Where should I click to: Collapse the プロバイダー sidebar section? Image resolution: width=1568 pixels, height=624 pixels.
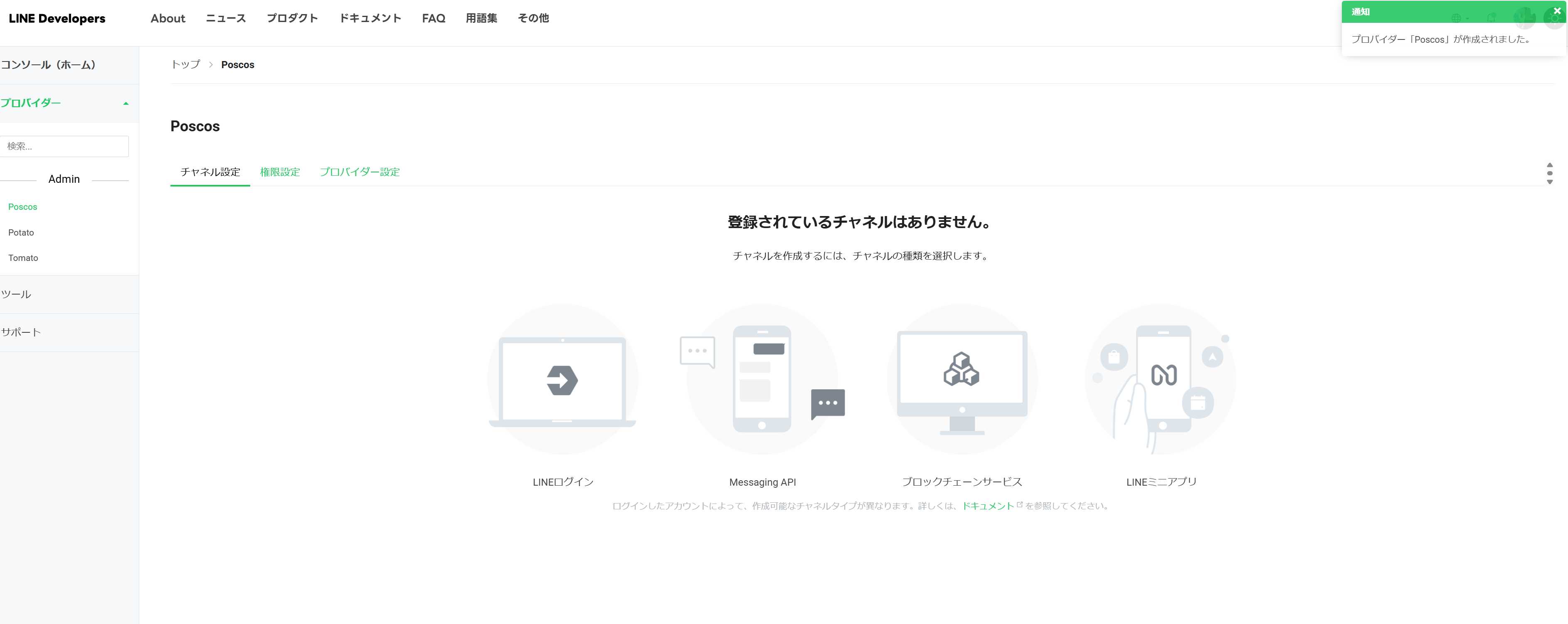click(x=126, y=103)
